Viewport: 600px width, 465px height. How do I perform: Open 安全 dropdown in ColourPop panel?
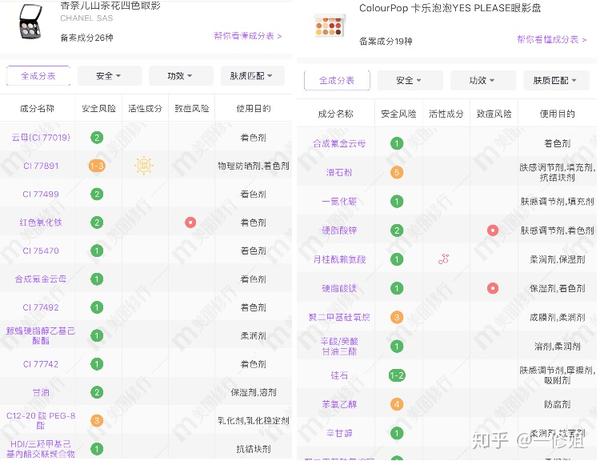(409, 80)
